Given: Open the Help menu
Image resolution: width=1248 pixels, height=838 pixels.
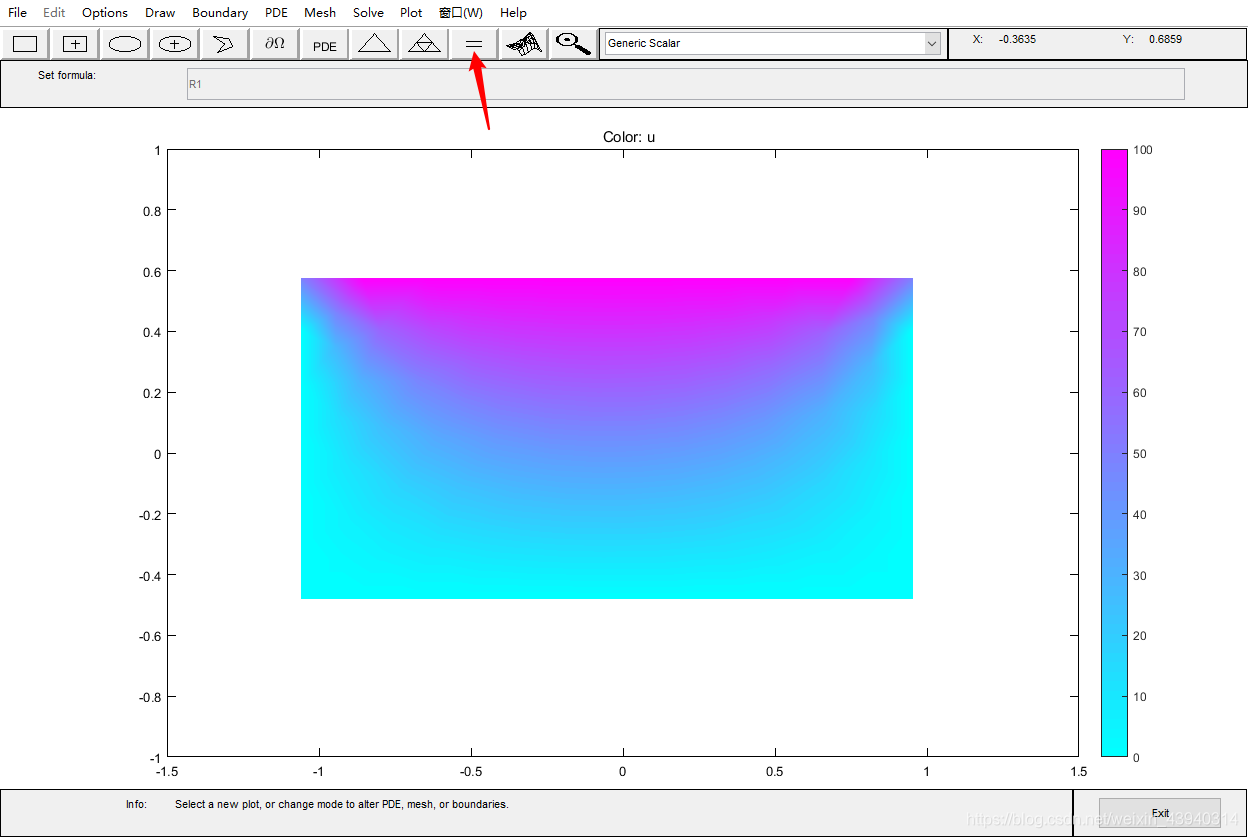Looking at the screenshot, I should coord(513,13).
